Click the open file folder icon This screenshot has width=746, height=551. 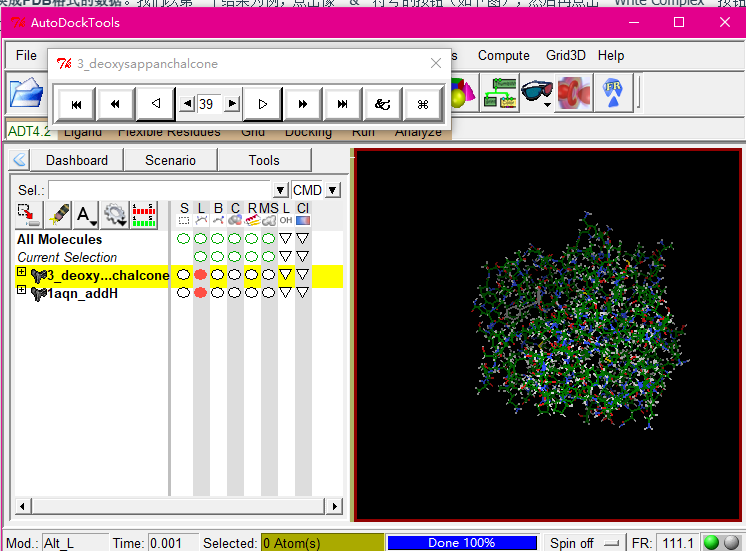pos(24,93)
